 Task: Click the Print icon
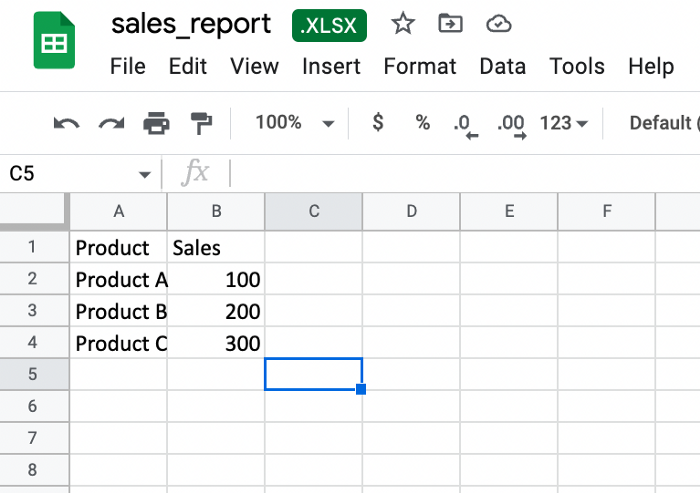click(156, 123)
